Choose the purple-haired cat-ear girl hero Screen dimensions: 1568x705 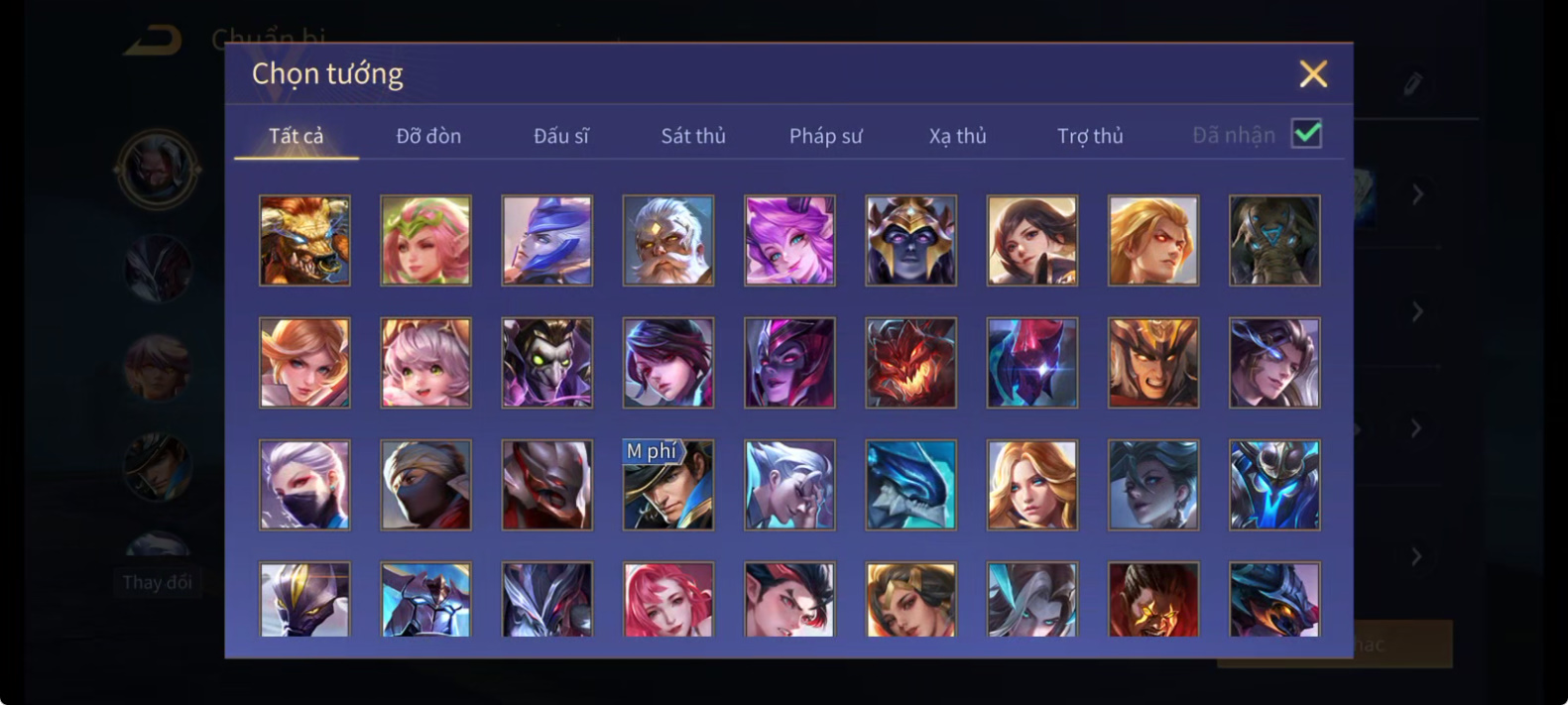click(x=789, y=241)
